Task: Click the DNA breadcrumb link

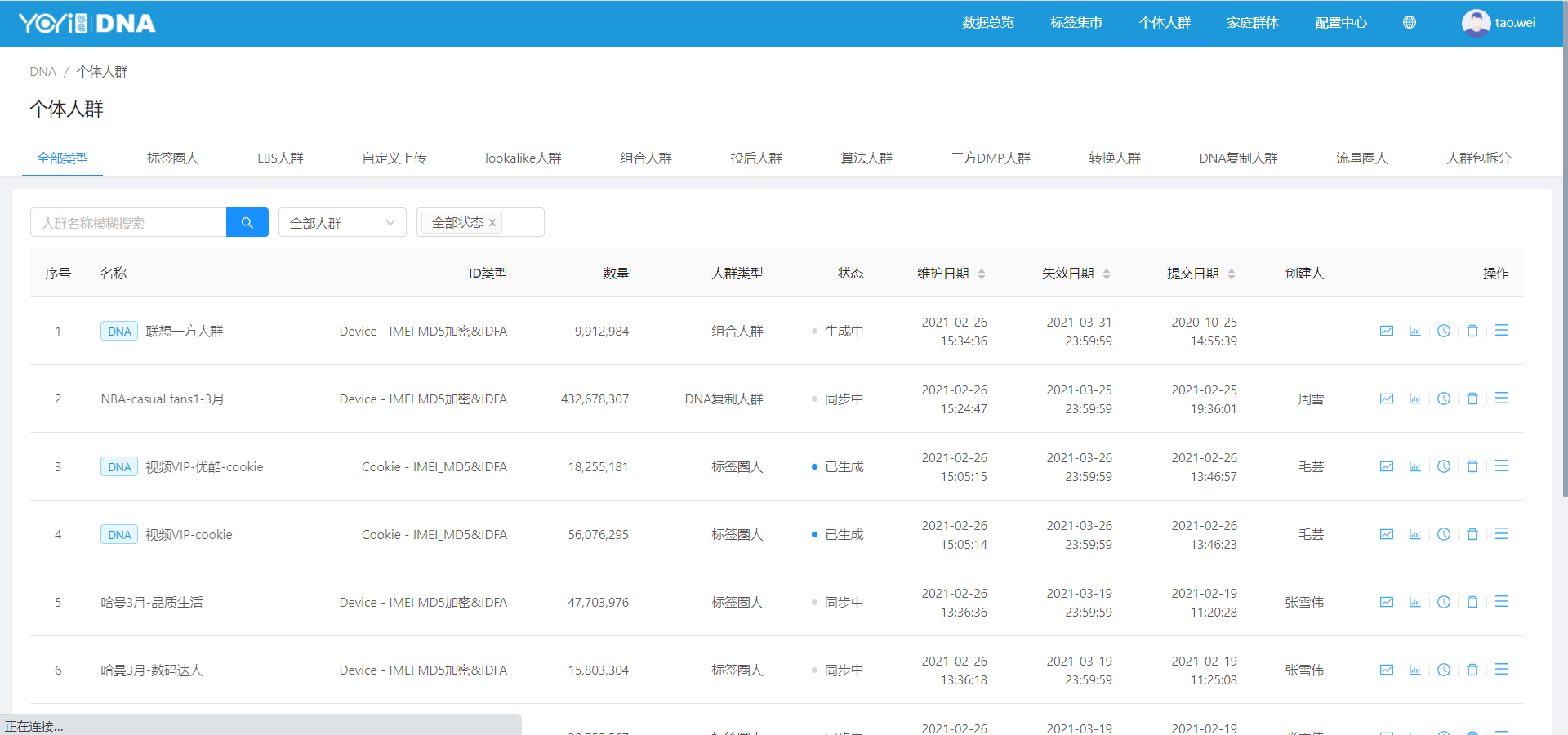Action: [42, 72]
